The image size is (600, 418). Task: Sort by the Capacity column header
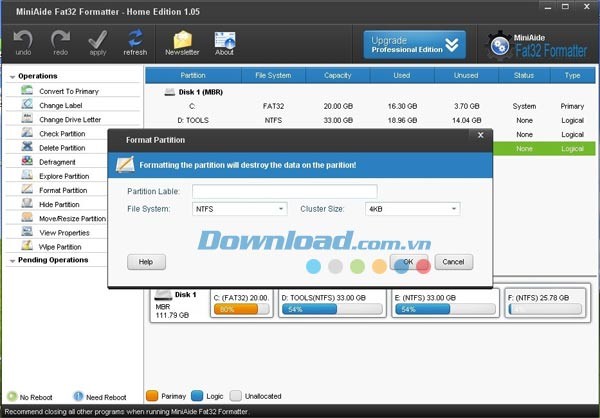[338, 75]
